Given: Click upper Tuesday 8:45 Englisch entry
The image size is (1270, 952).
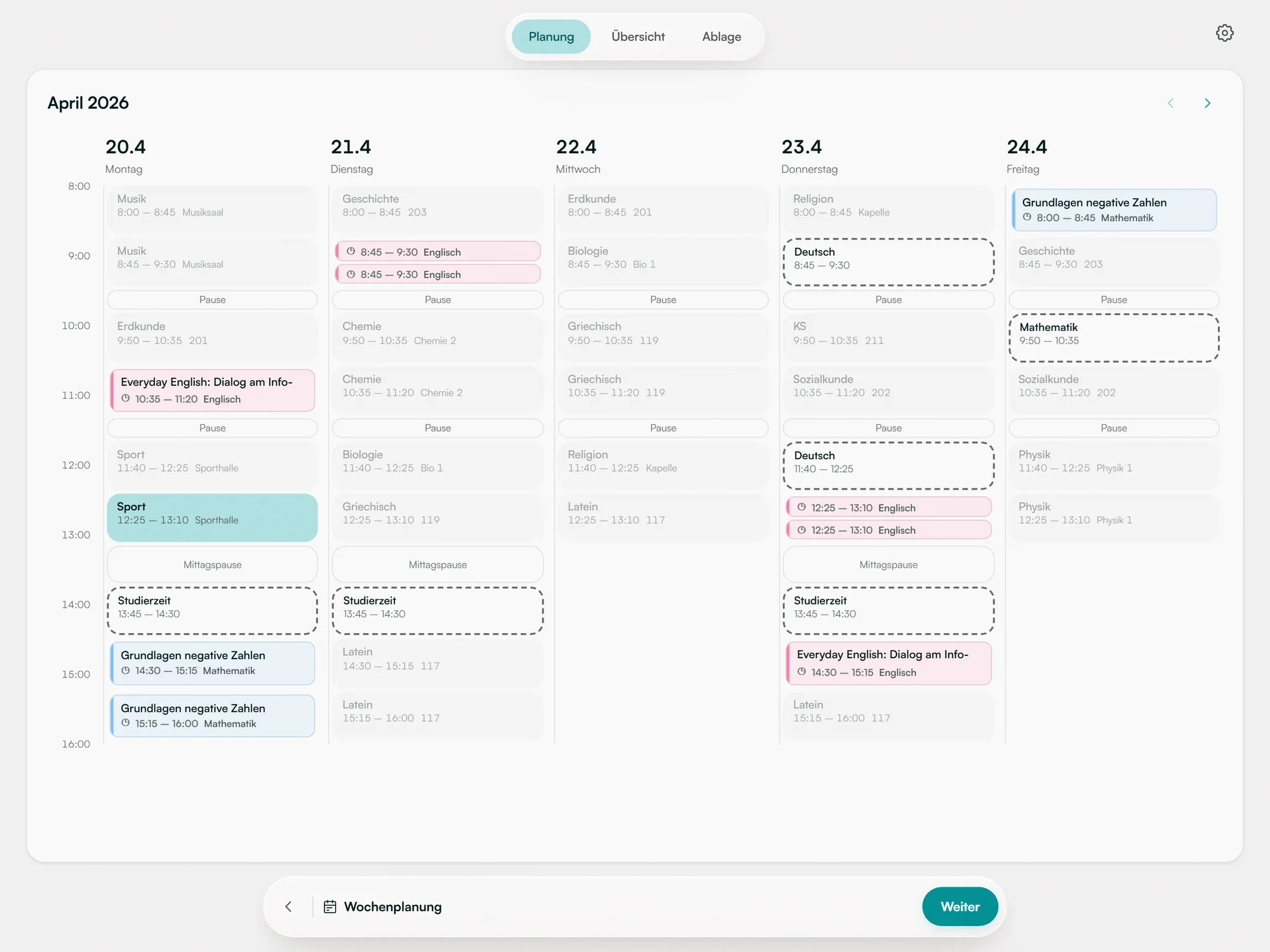Looking at the screenshot, I should click(438, 251).
